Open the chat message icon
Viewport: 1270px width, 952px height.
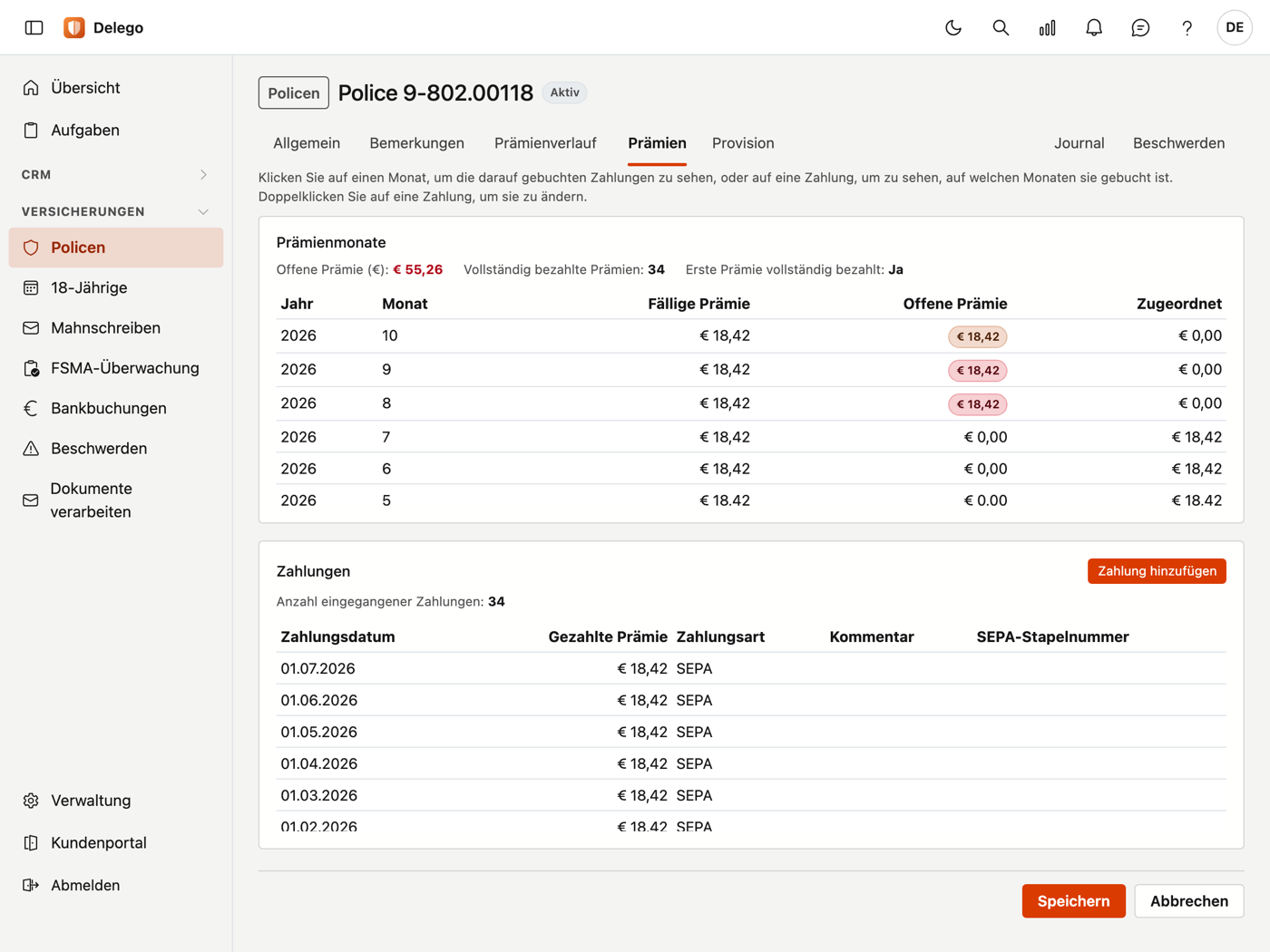pyautogui.click(x=1140, y=27)
